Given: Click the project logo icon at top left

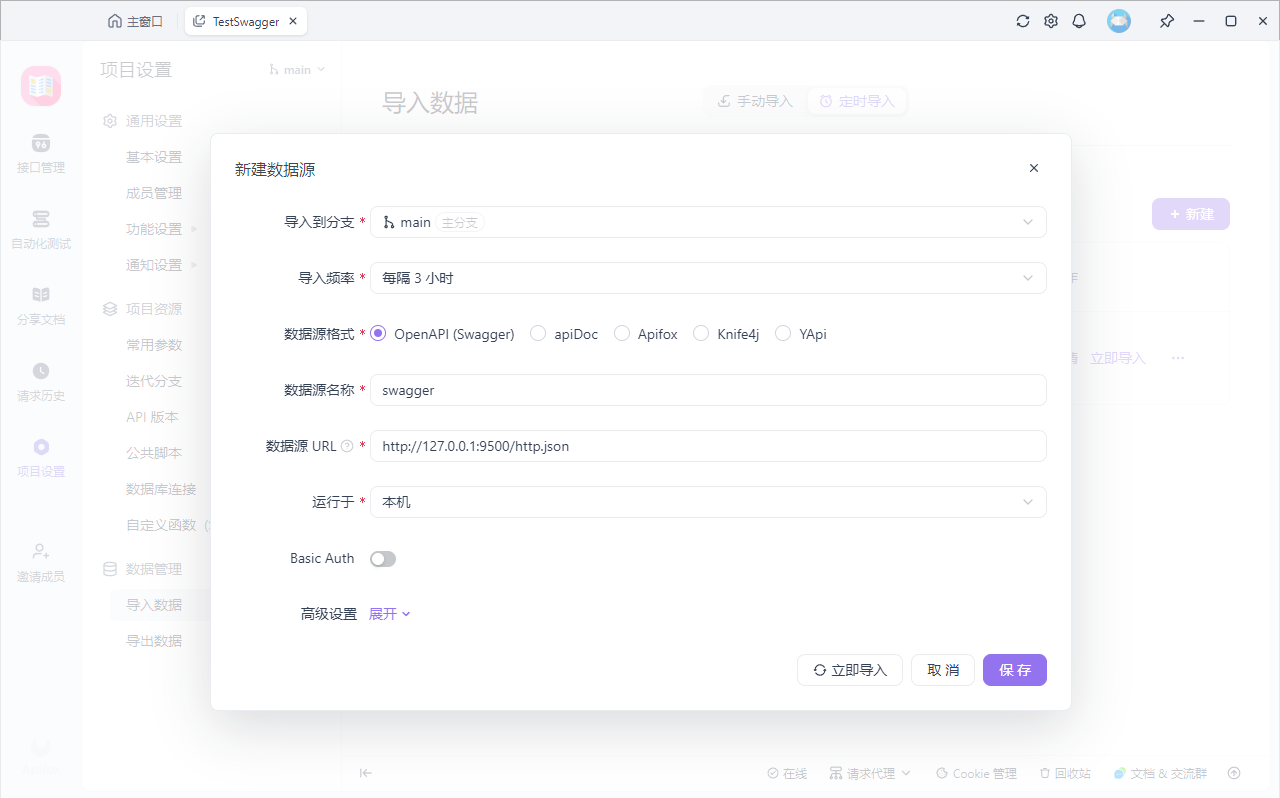Looking at the screenshot, I should 41,86.
